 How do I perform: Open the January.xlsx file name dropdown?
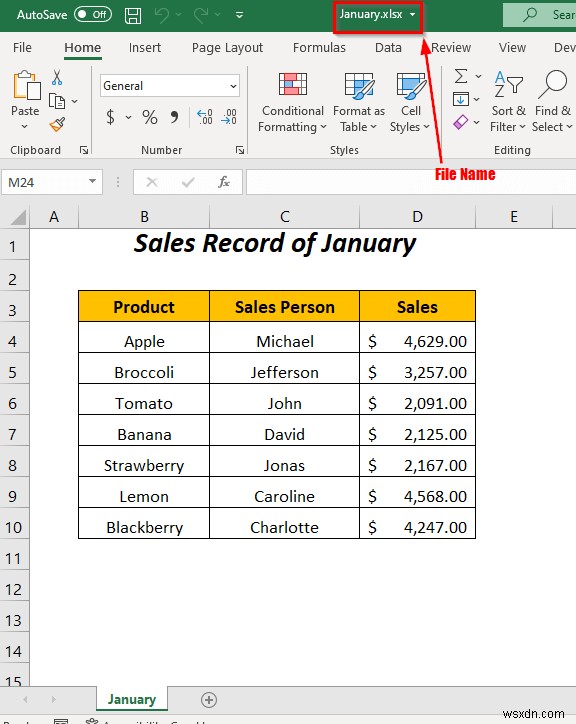pyautogui.click(x=412, y=14)
